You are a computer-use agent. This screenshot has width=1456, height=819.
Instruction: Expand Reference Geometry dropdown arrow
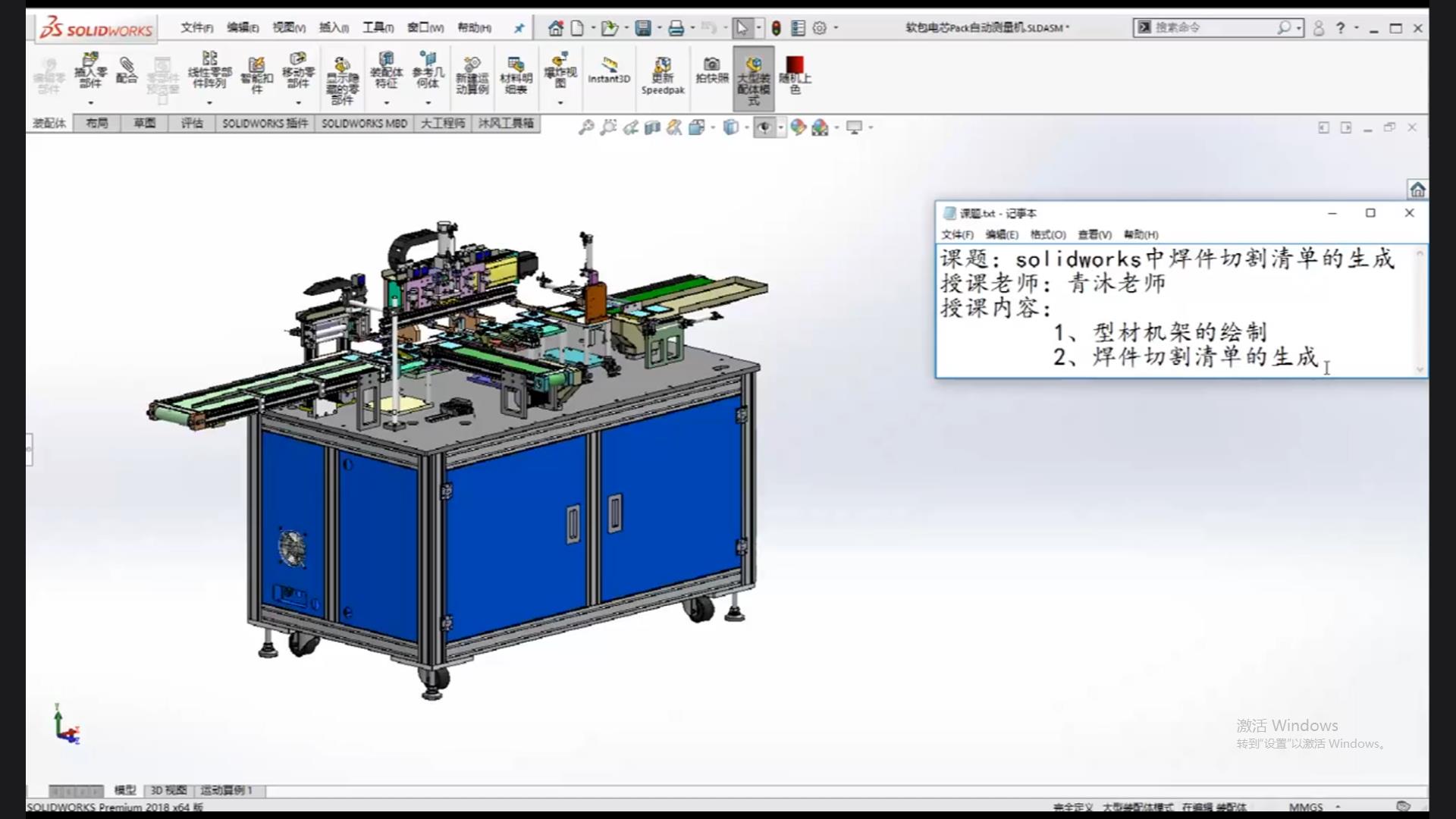point(428,103)
